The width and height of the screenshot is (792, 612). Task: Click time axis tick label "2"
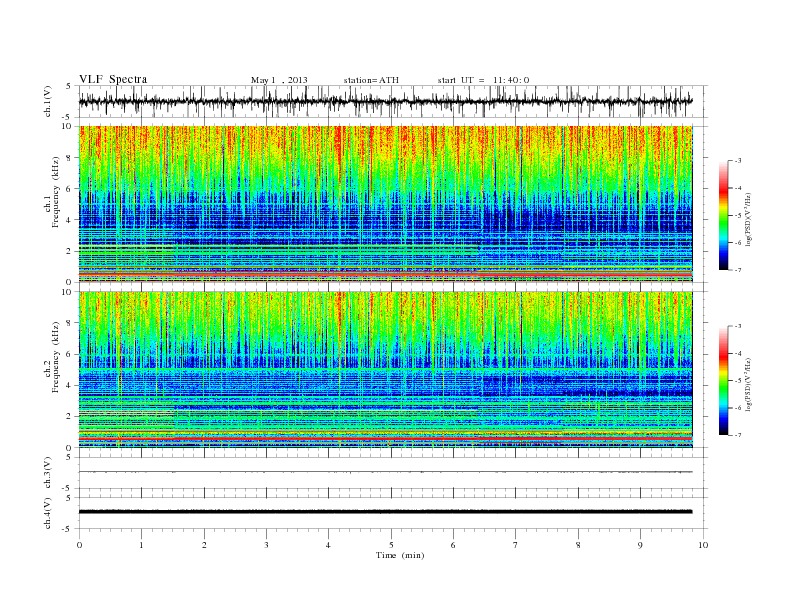(x=204, y=545)
